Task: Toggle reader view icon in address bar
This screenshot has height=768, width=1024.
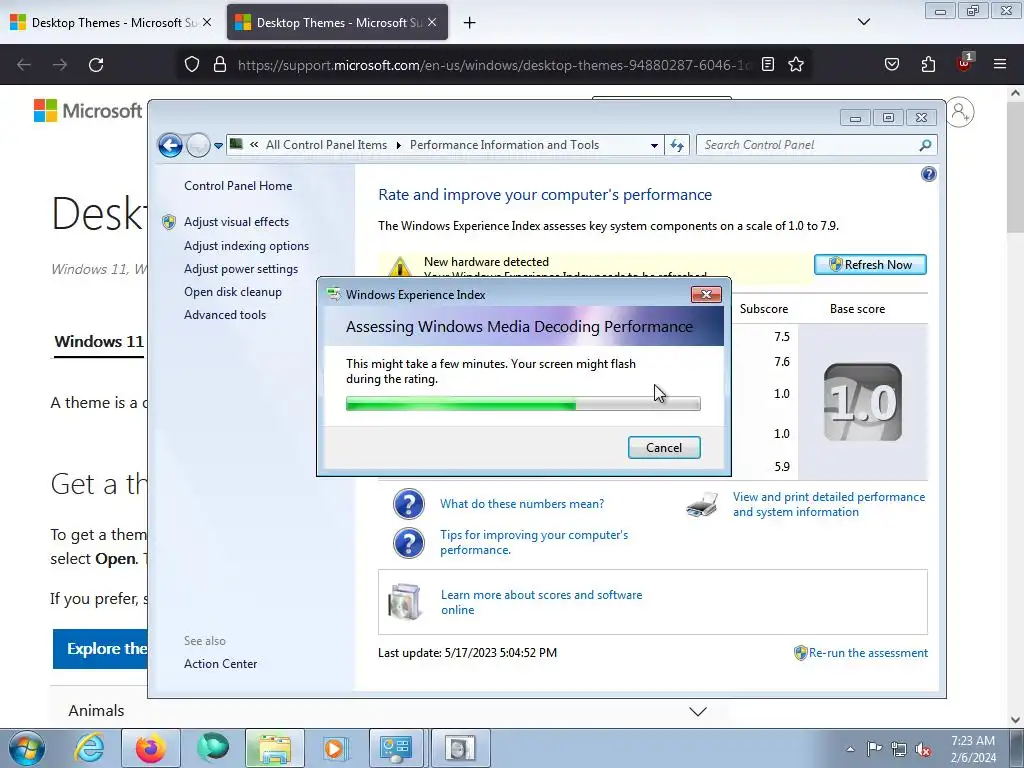Action: 768,64
